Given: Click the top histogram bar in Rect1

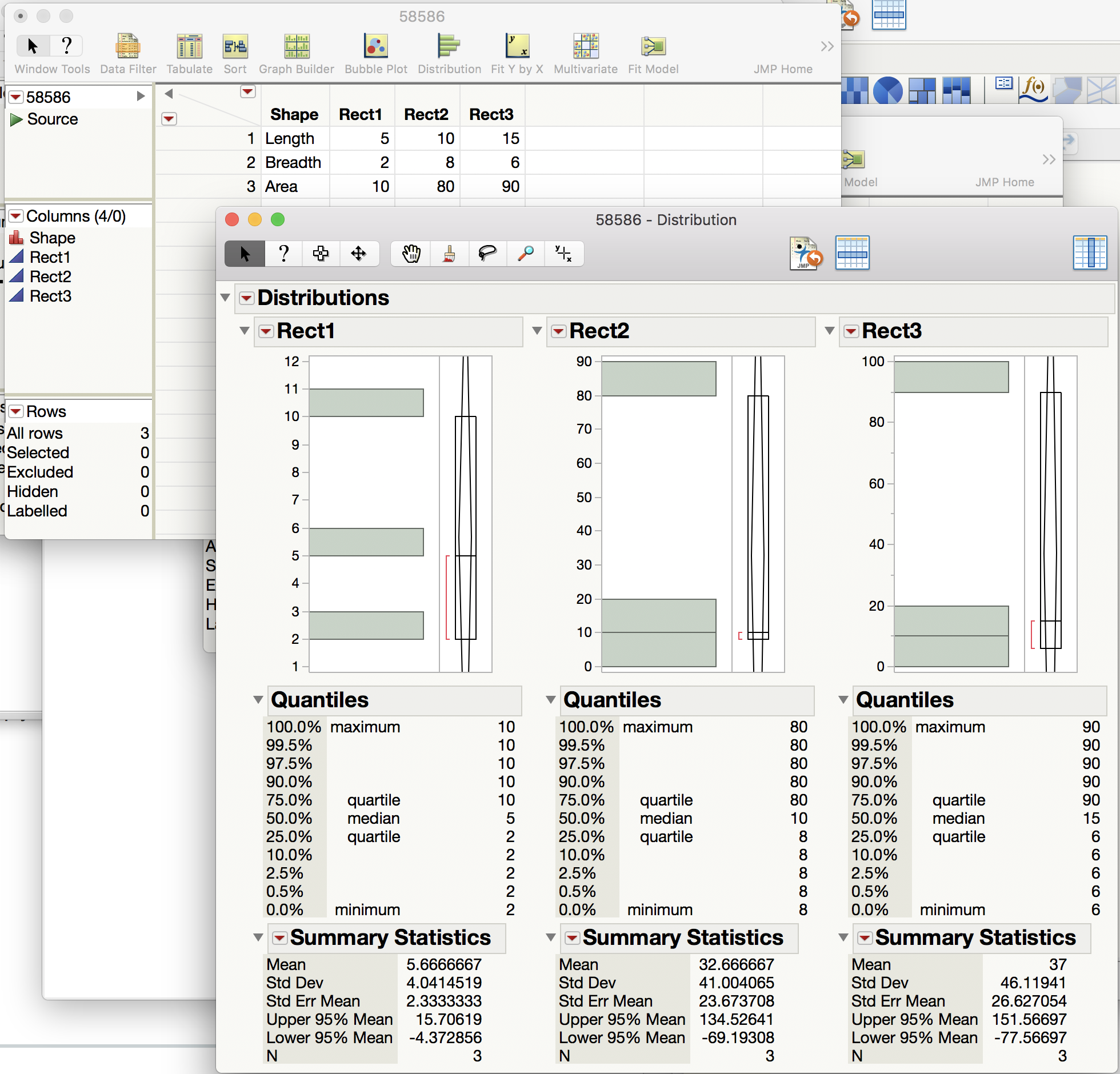Looking at the screenshot, I should pos(366,403).
